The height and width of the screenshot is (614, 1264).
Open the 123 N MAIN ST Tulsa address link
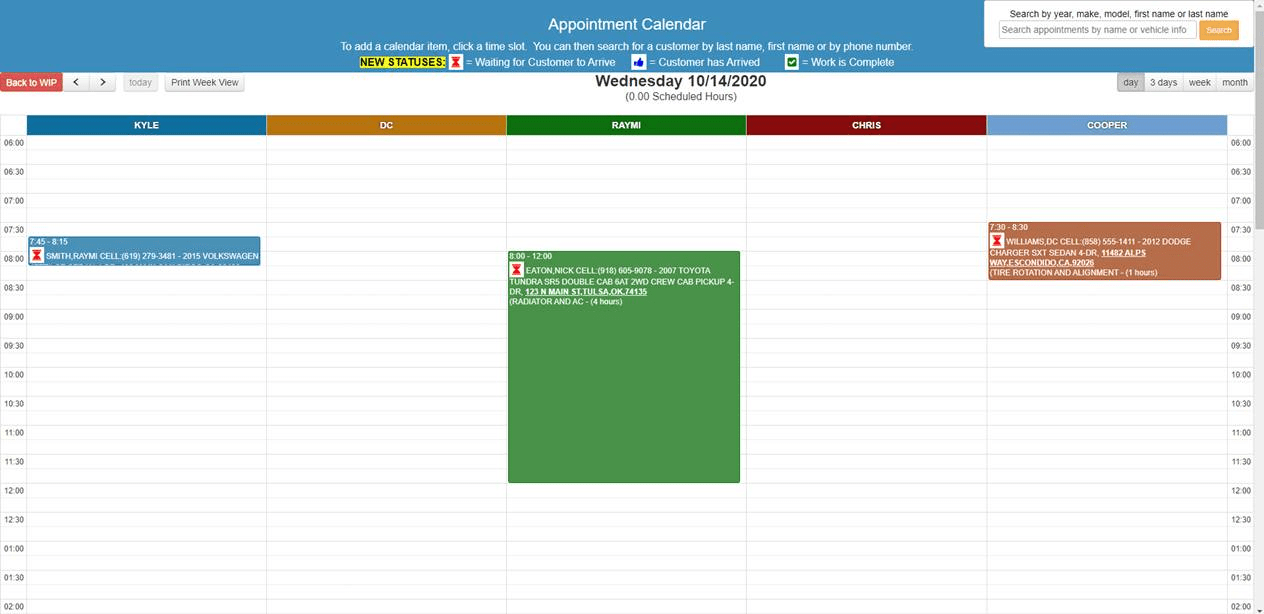tap(586, 292)
